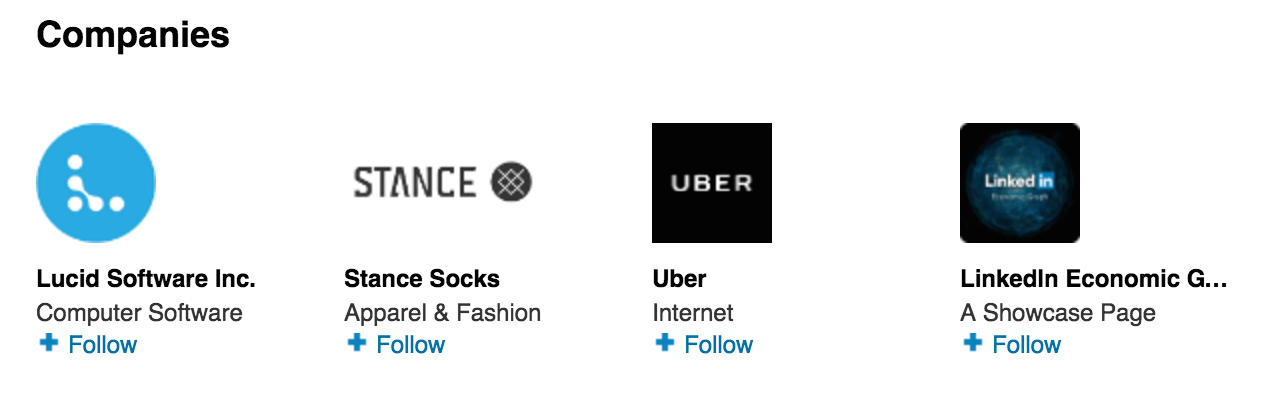Open the LinkedIn Economic G… showcase title
This screenshot has height=409, width=1283.
pyautogui.click(x=1093, y=278)
